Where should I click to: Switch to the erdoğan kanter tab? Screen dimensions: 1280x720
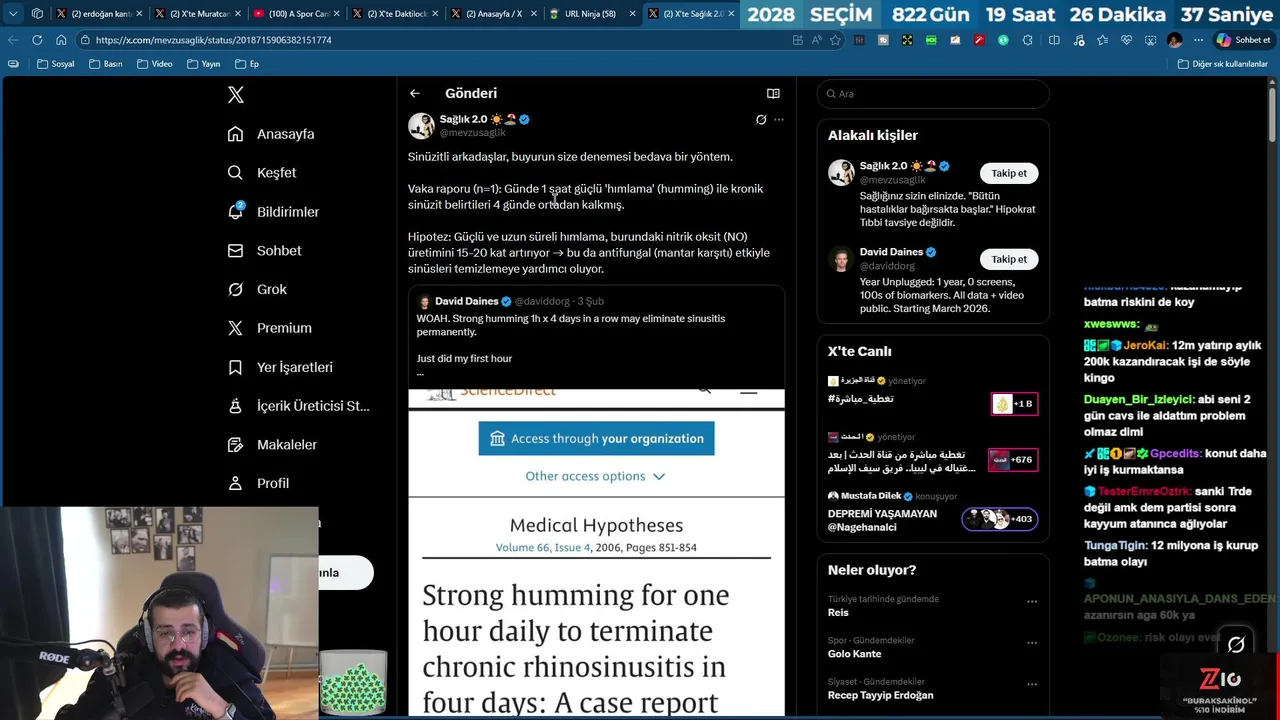point(101,14)
